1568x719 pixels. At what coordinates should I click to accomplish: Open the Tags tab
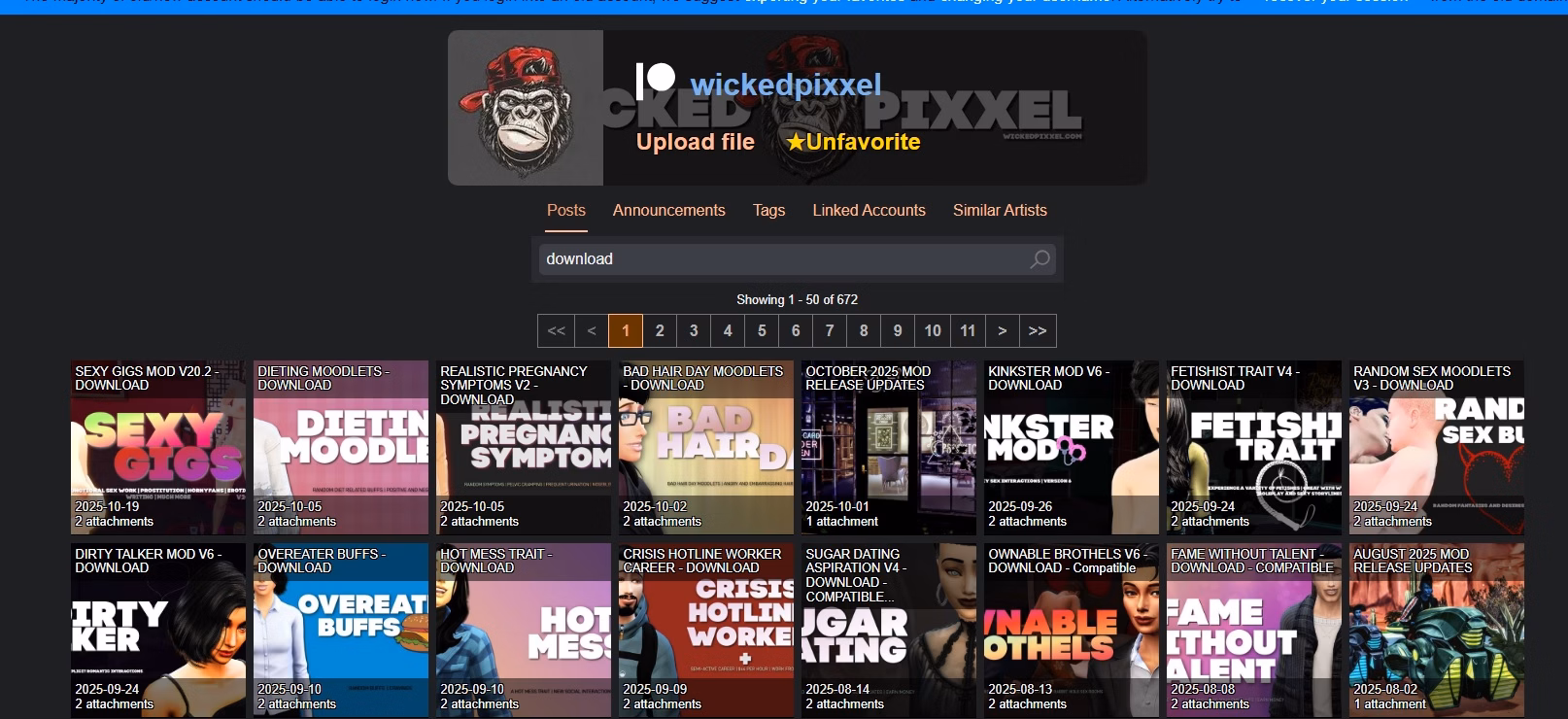(x=769, y=210)
